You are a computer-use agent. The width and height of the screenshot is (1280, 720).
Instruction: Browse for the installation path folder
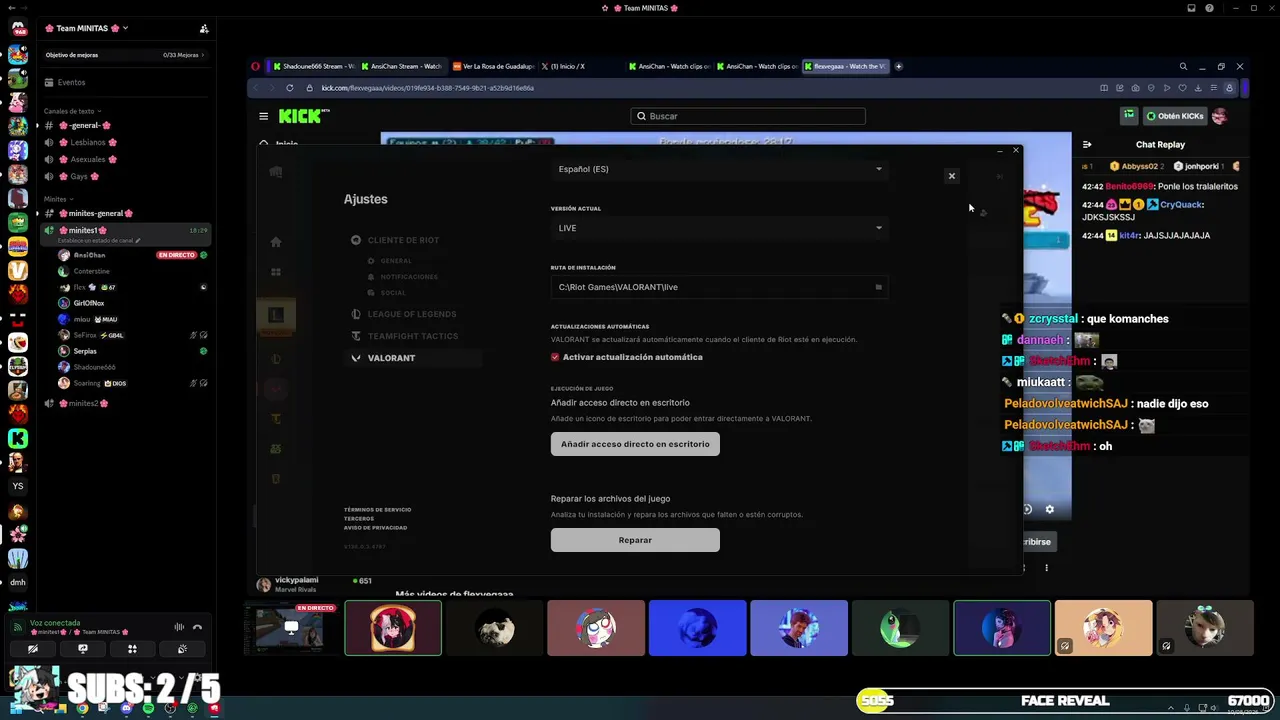coord(879,287)
